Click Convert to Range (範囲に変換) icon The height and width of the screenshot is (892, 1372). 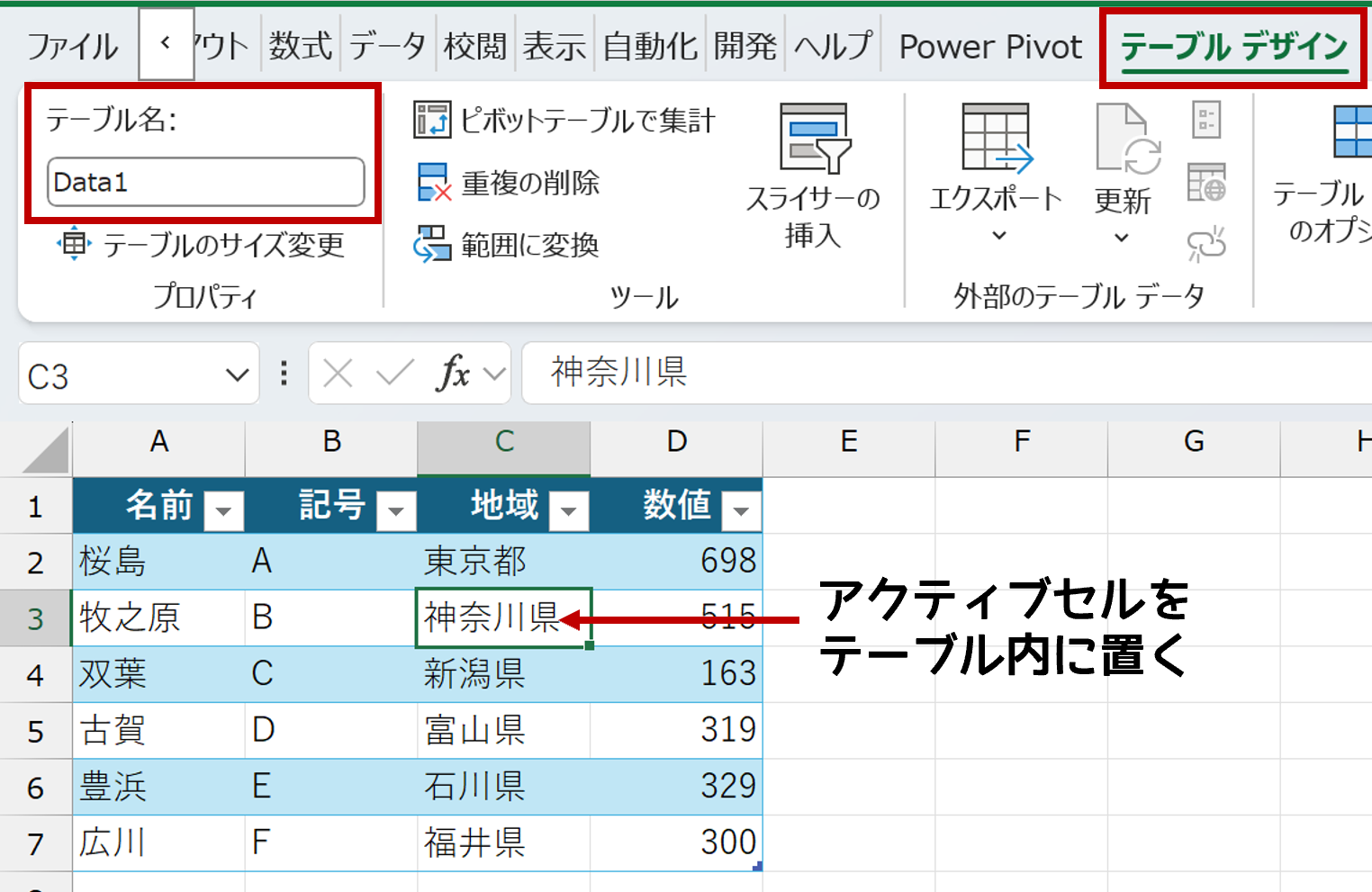pyautogui.click(x=432, y=244)
